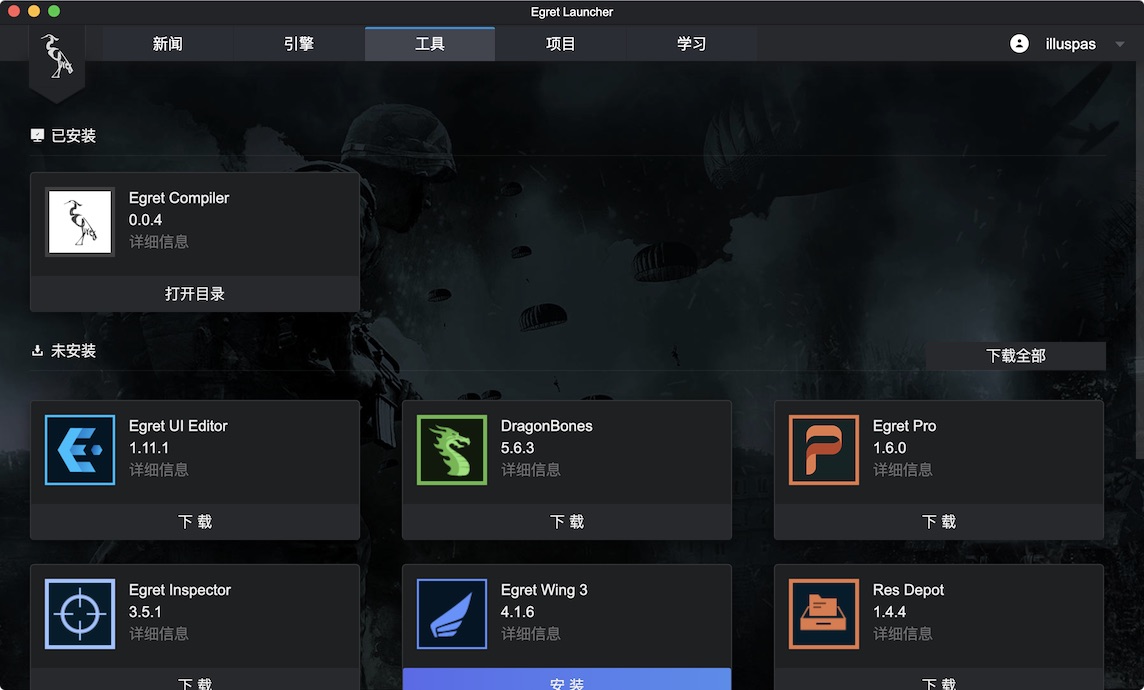Download DragonBones
1144x690 pixels.
(x=567, y=522)
